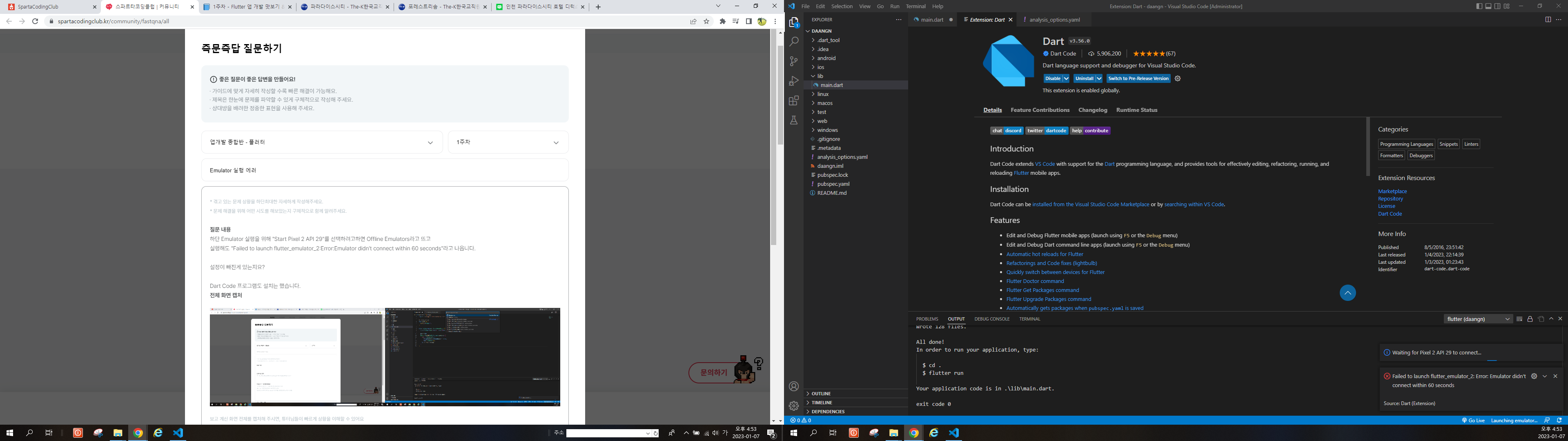Click the '문의하기' inquiry button
The height and width of the screenshot is (441, 1568).
713,373
